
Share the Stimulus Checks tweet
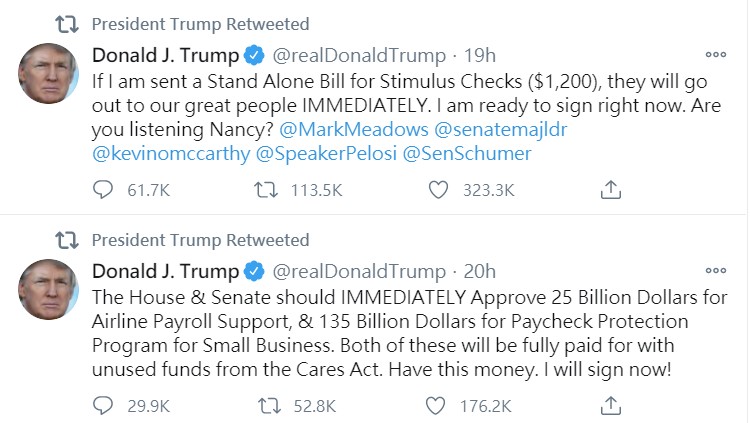click(611, 187)
